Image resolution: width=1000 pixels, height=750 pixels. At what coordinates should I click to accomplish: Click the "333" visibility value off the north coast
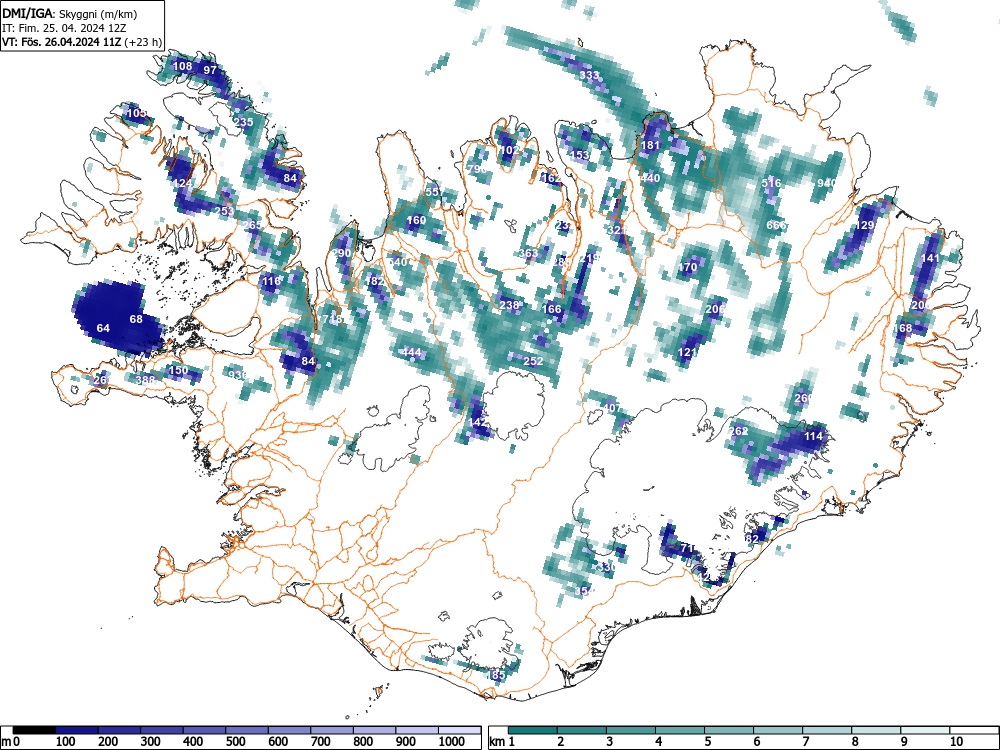coord(589,75)
